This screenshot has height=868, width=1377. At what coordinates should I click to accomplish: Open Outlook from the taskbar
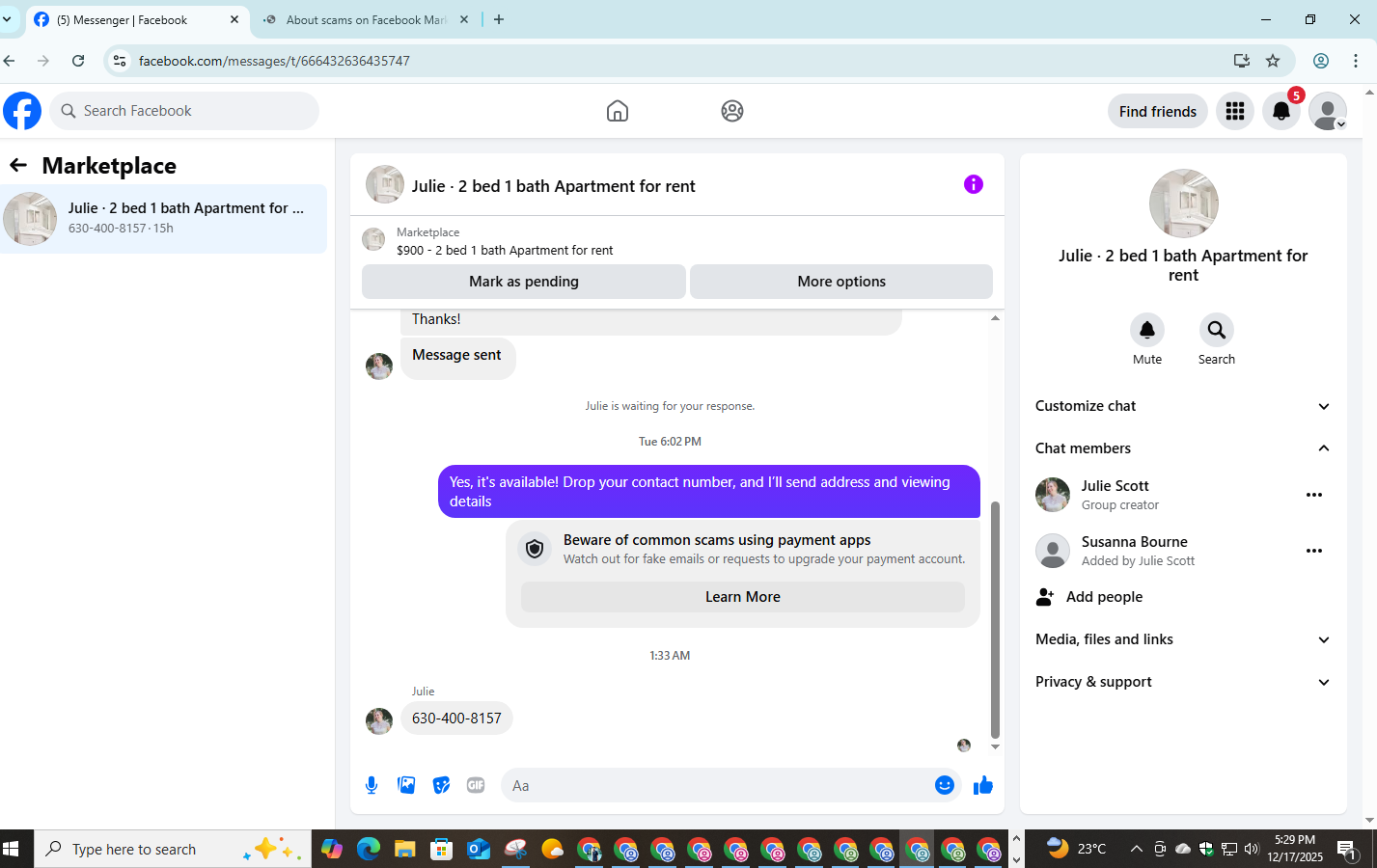point(479,849)
